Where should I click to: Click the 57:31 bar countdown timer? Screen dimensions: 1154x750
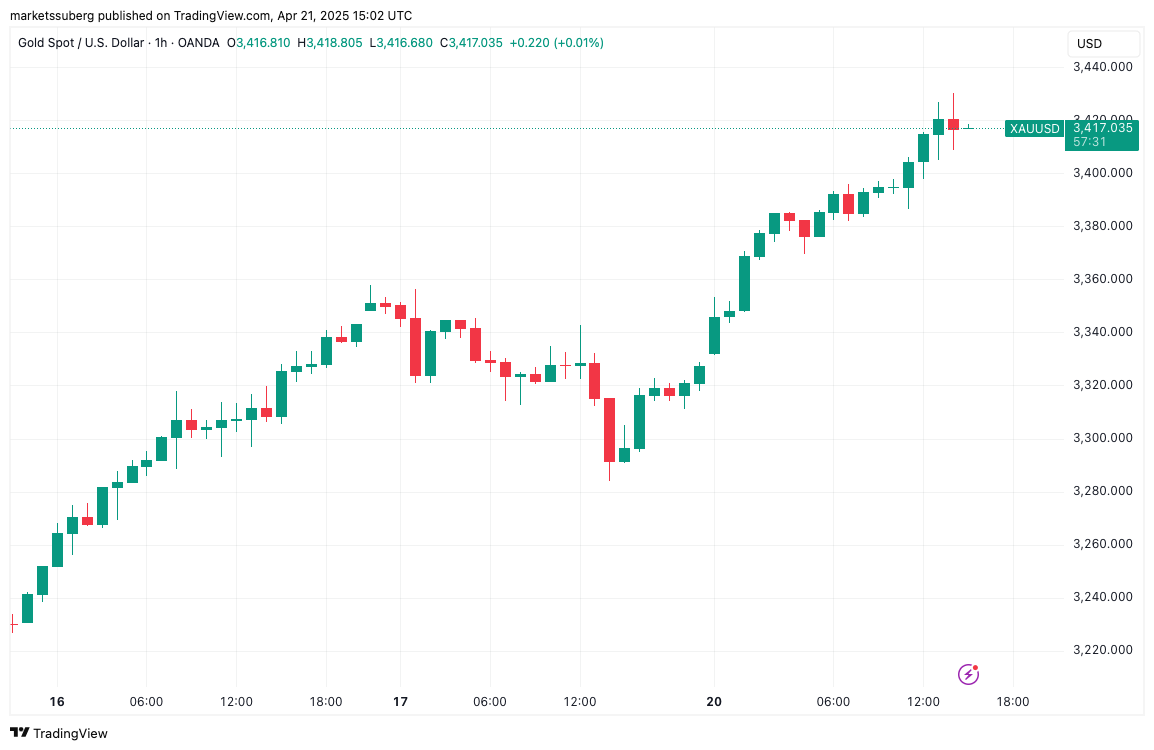click(x=1089, y=142)
